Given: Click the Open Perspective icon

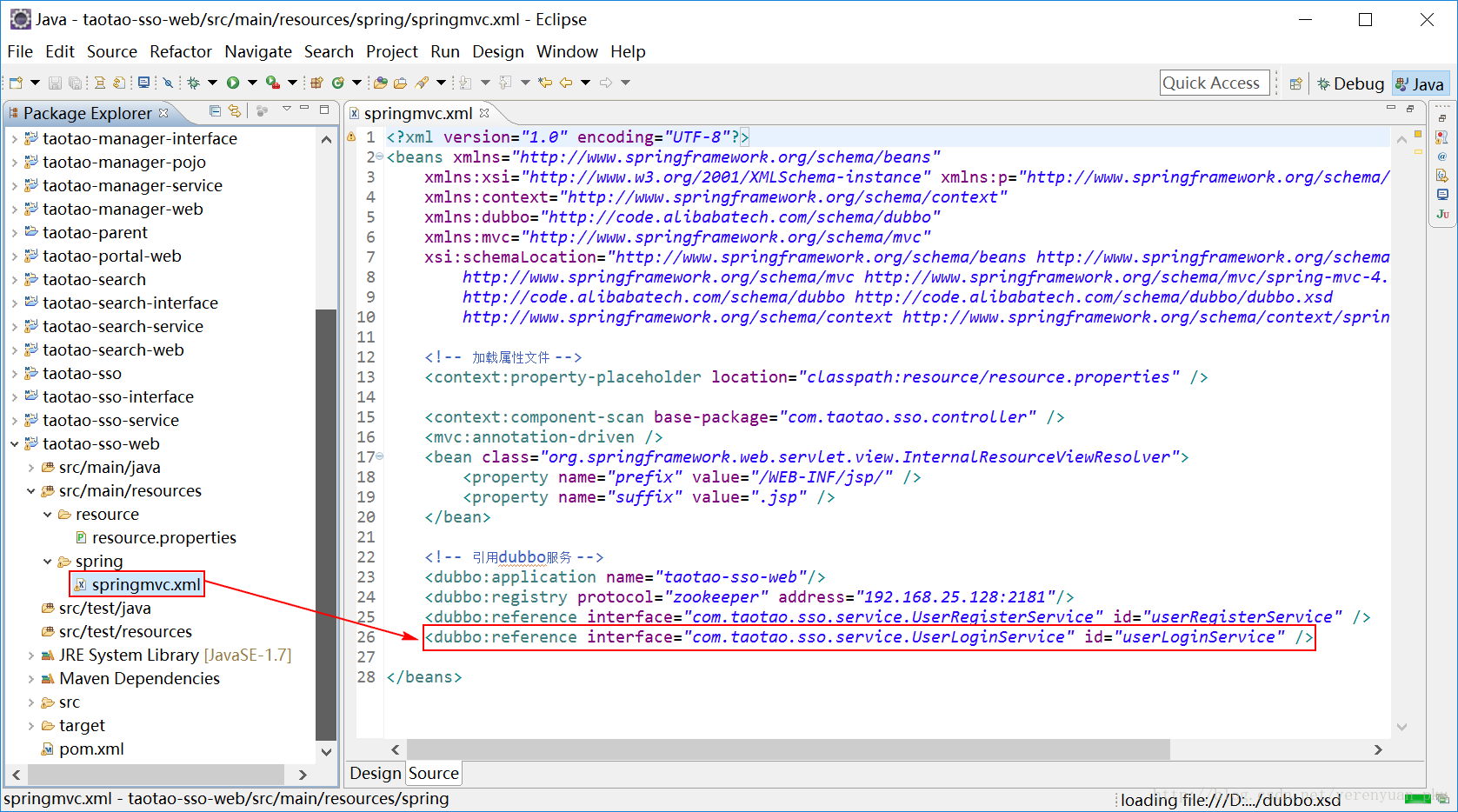Looking at the screenshot, I should [1295, 83].
